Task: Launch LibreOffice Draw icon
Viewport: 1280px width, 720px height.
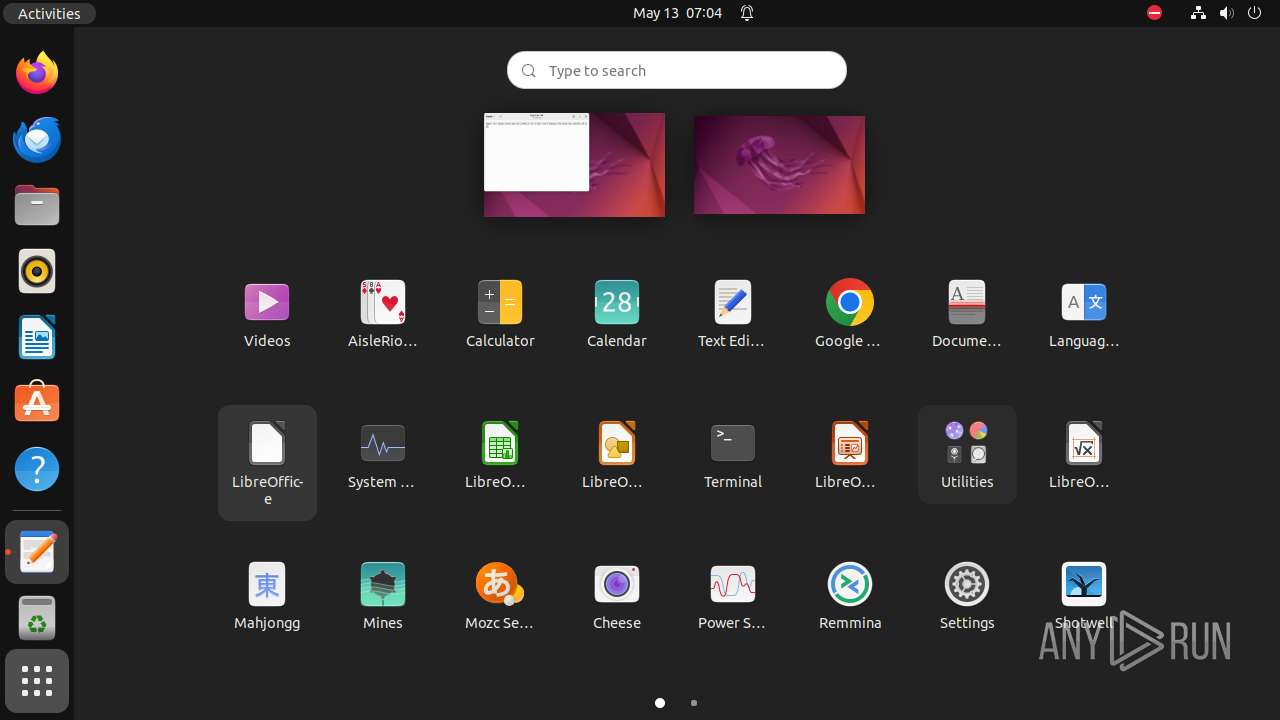Action: pos(617,454)
